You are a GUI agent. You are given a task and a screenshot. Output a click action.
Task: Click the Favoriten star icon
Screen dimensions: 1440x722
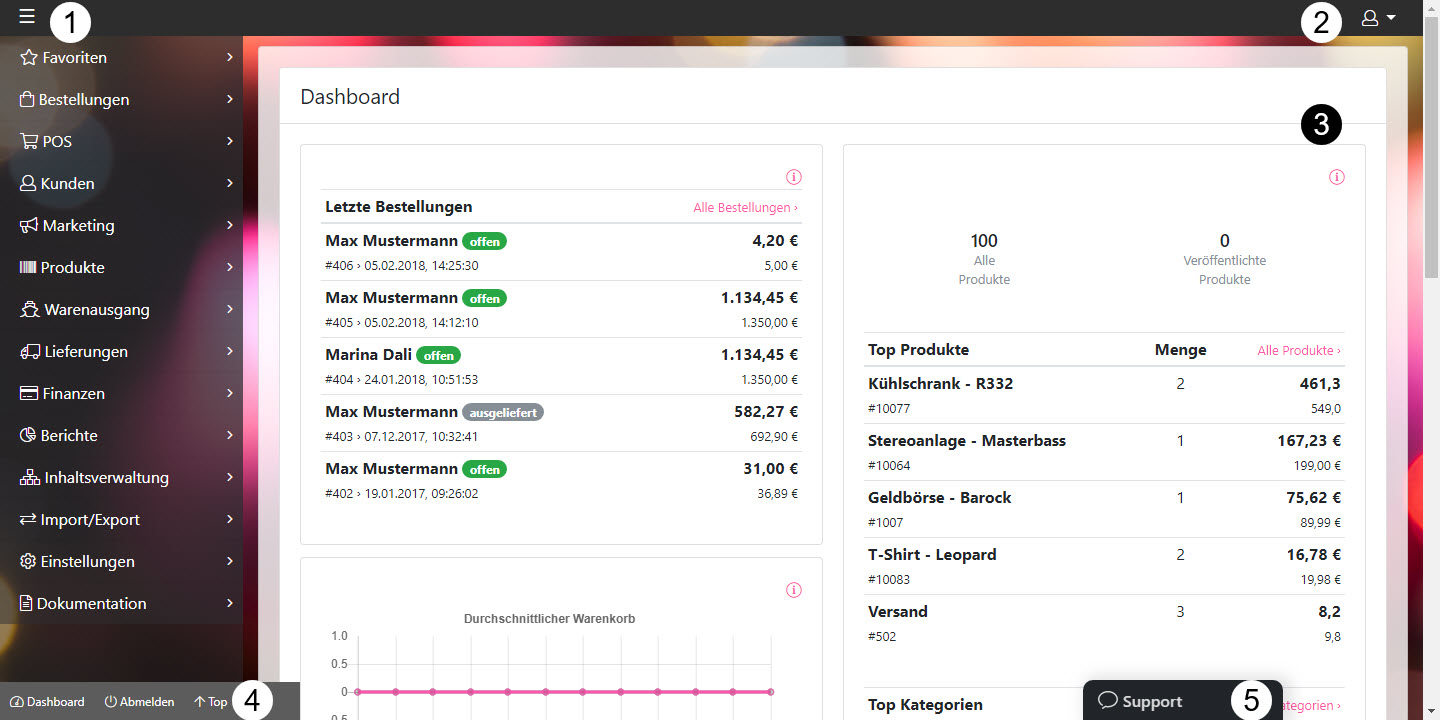coord(29,58)
